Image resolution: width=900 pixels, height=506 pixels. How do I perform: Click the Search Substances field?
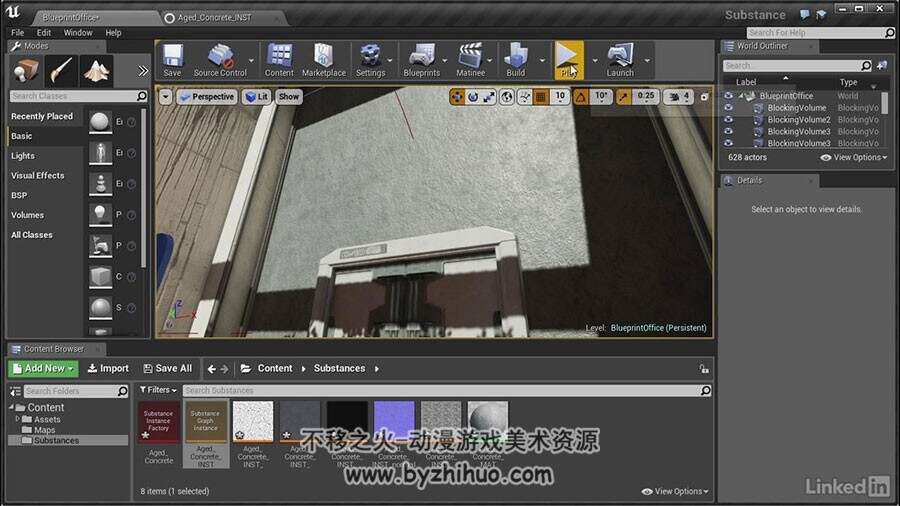[x=447, y=391]
